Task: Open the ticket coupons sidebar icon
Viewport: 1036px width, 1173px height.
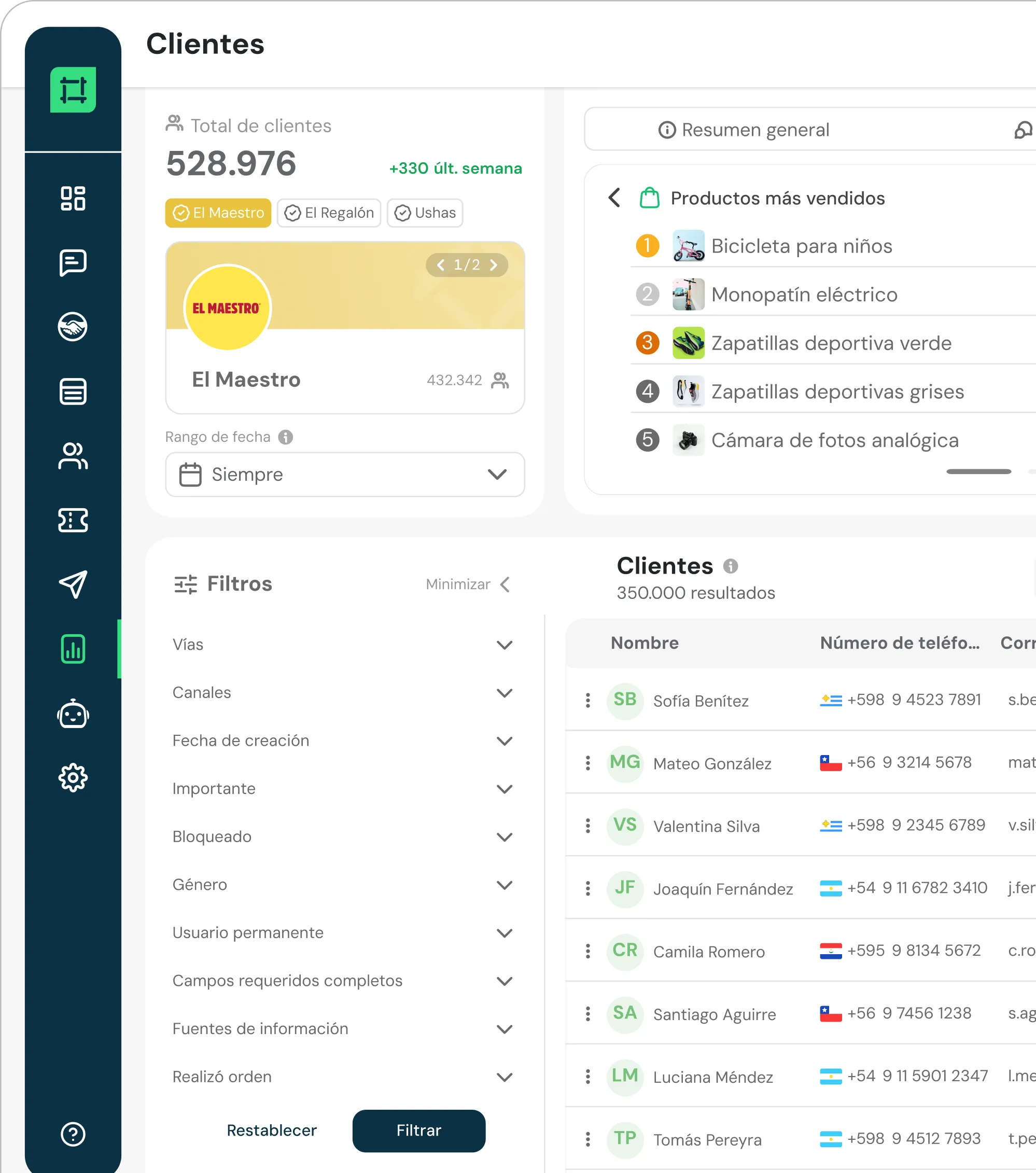Action: coord(73,521)
